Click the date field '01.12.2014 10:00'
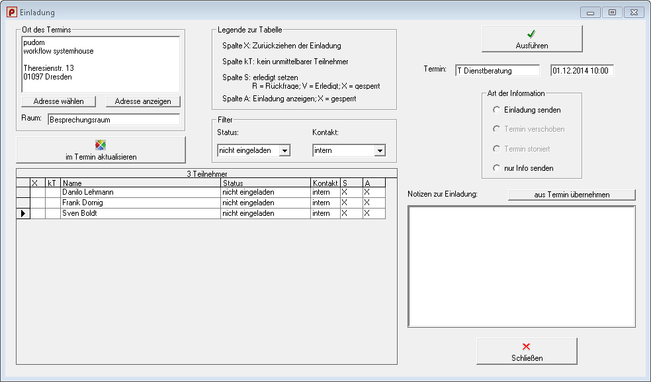The image size is (651, 382). tap(582, 71)
